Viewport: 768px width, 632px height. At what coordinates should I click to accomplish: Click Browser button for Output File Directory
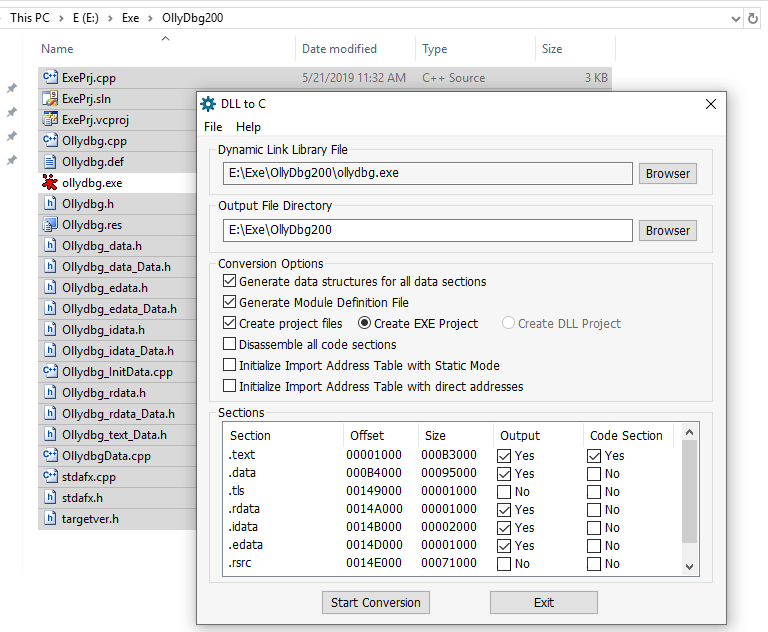pyautogui.click(x=668, y=230)
